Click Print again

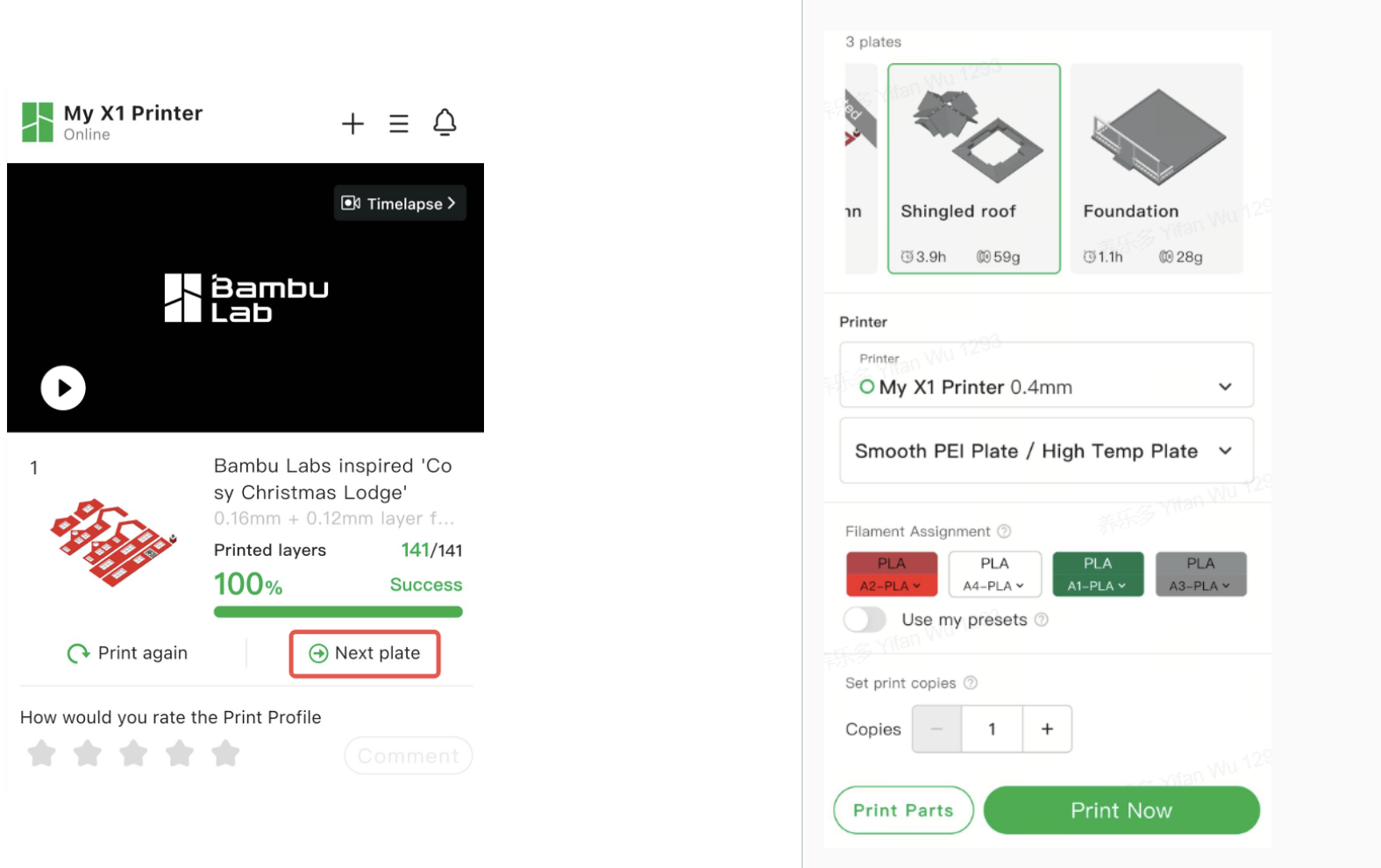[128, 653]
